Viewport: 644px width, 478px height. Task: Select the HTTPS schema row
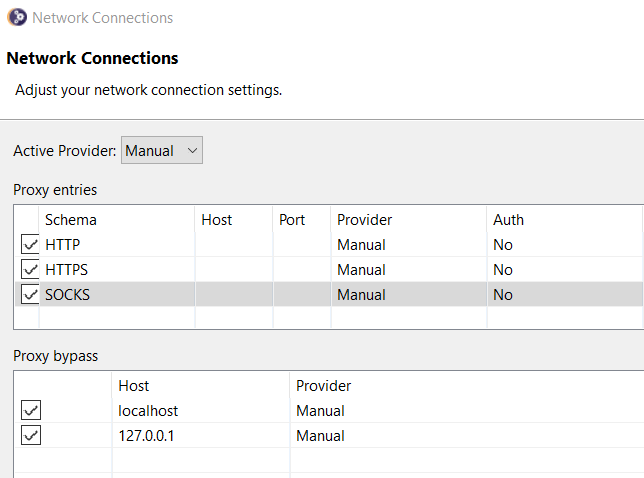(66, 270)
